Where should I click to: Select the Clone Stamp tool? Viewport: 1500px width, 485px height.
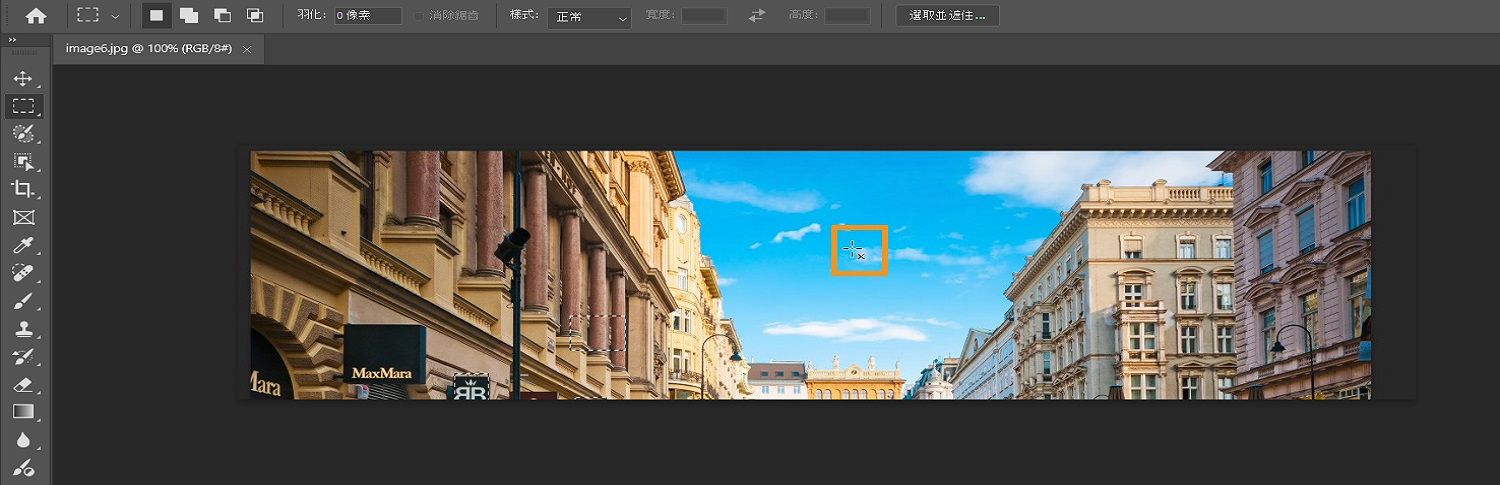(x=23, y=329)
